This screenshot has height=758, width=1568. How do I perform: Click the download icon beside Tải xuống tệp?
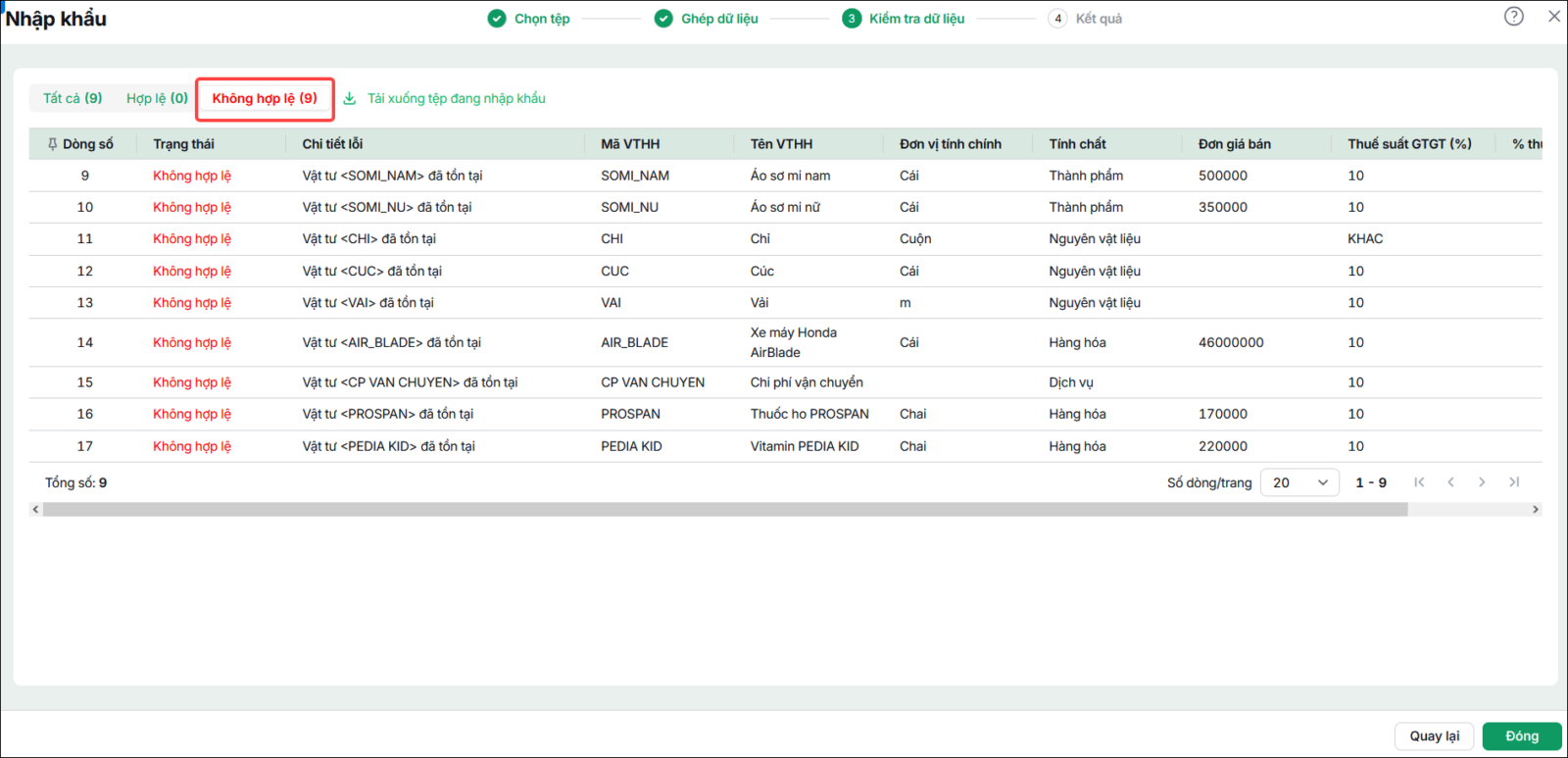pyautogui.click(x=349, y=98)
